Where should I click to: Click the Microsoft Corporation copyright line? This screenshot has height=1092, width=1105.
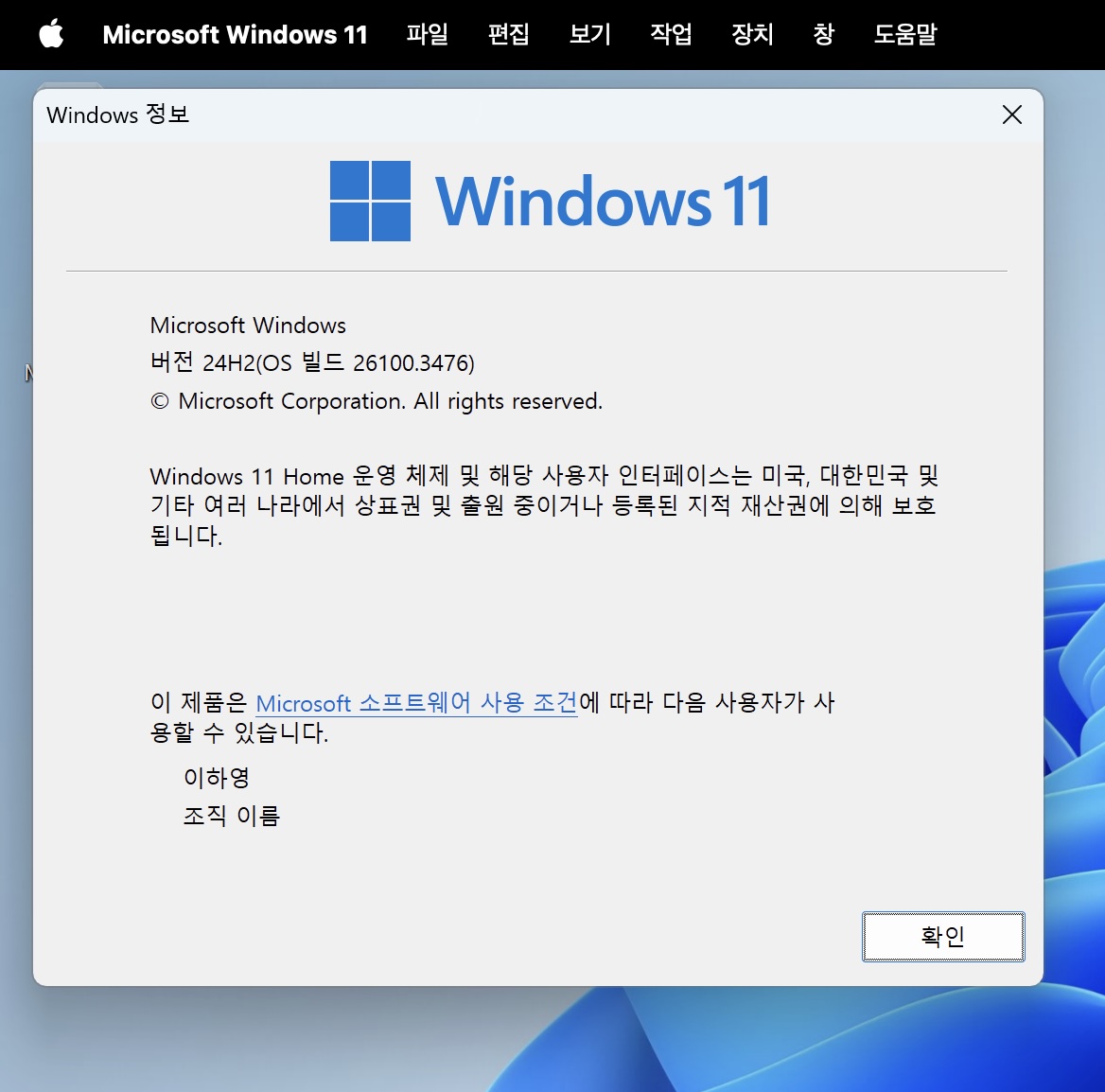(377, 400)
